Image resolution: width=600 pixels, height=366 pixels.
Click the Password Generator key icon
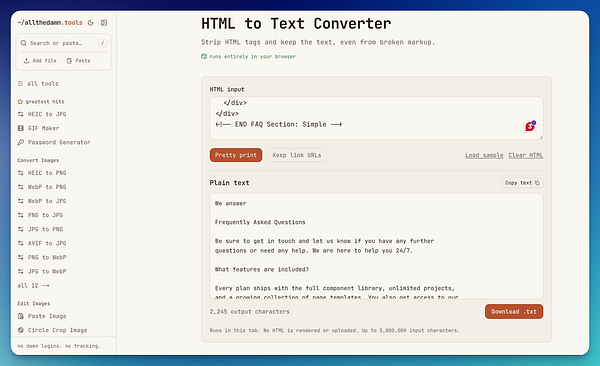pos(21,142)
